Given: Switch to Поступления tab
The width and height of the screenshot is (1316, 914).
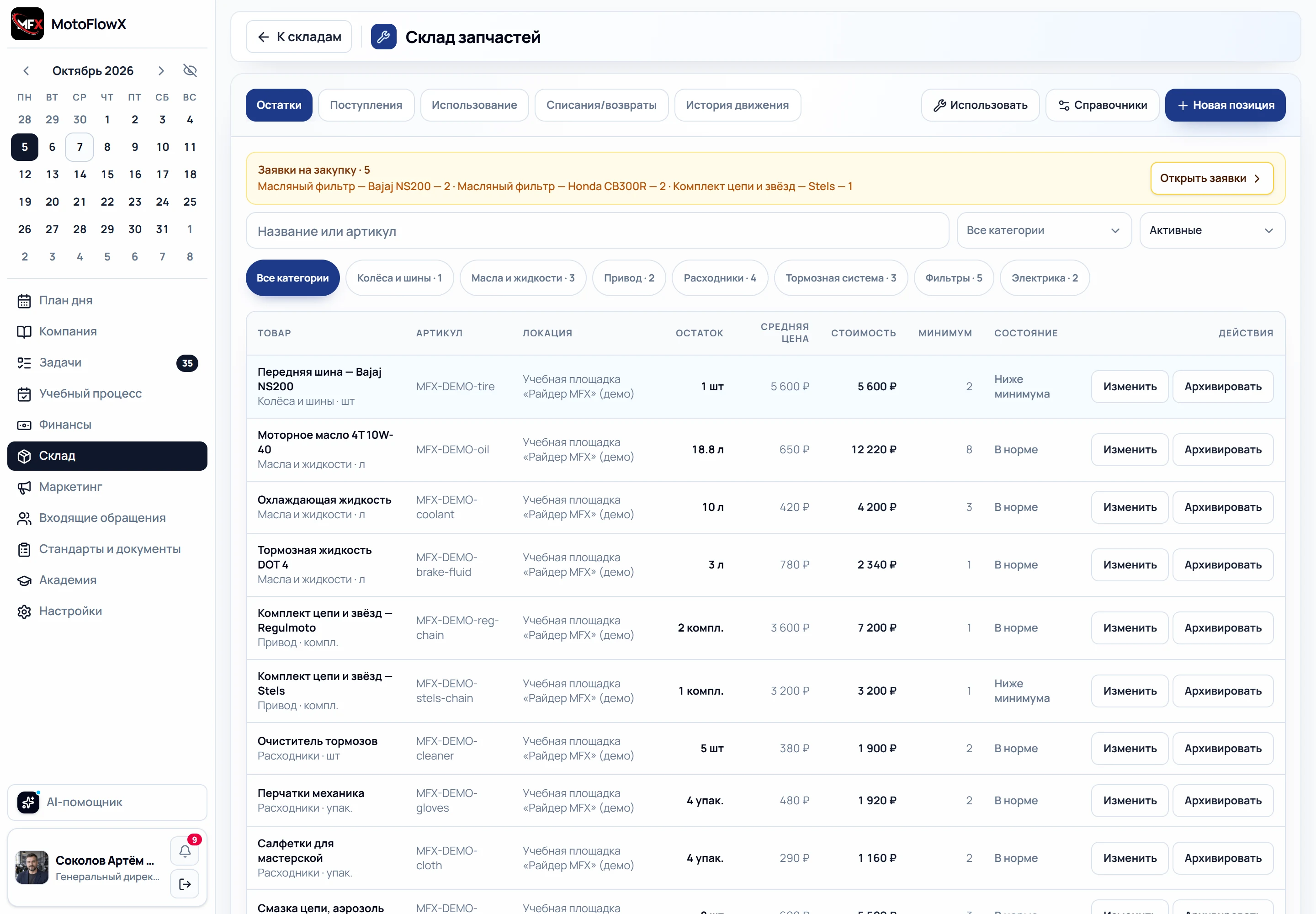Looking at the screenshot, I should click(x=366, y=105).
